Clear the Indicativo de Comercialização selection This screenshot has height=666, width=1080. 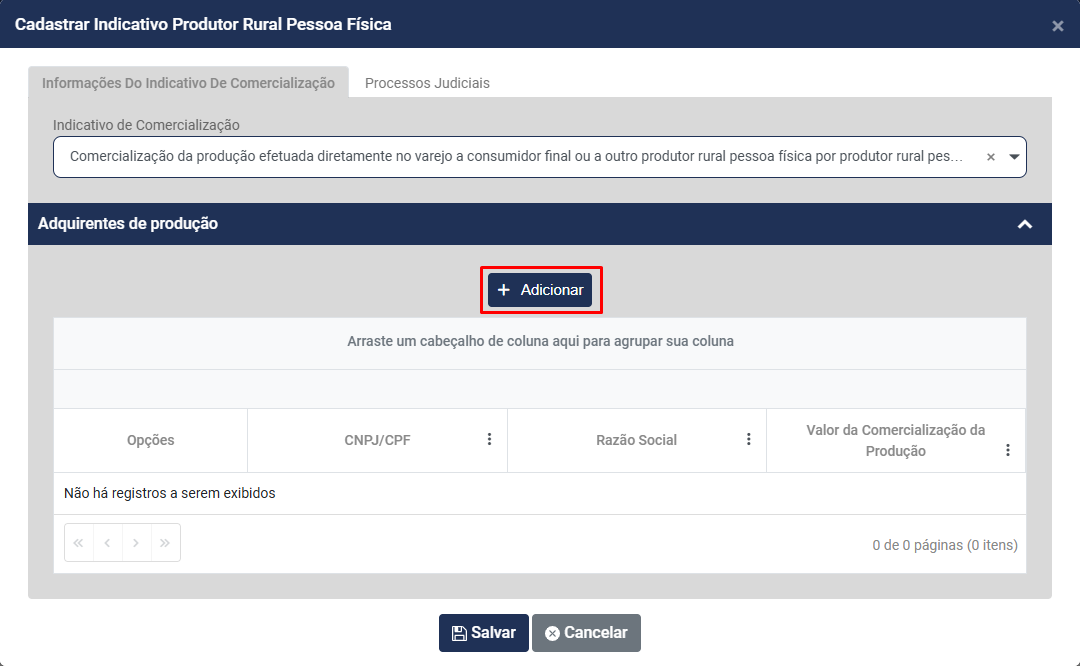[x=991, y=157]
